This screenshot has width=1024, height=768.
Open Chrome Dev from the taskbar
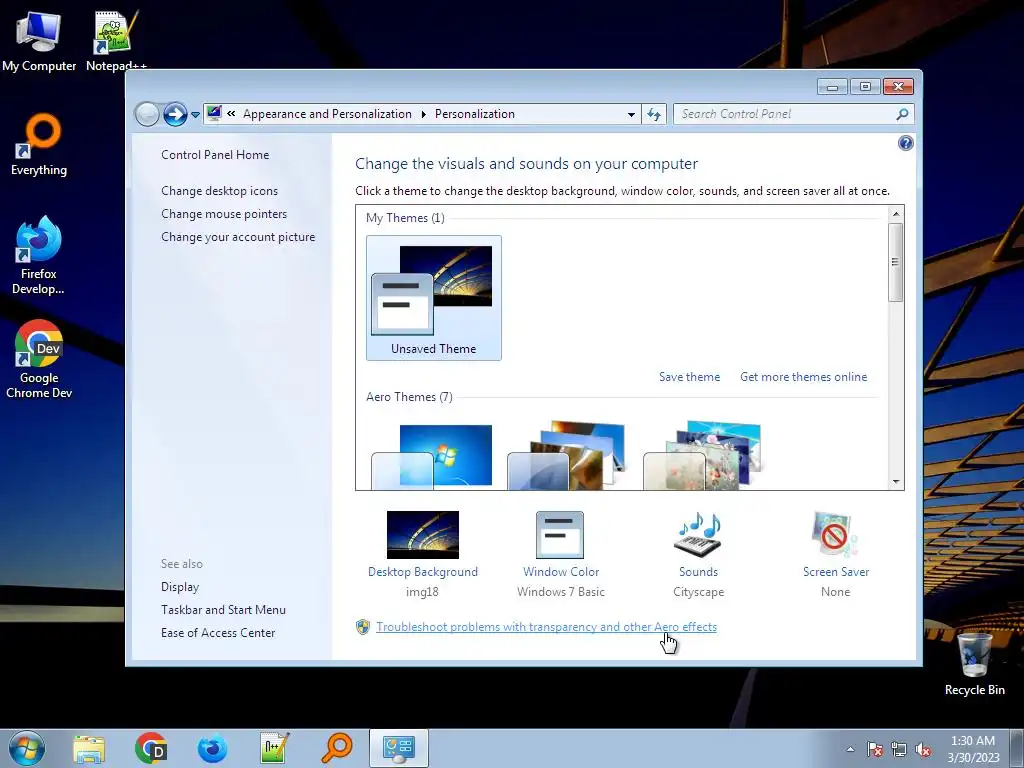(151, 748)
